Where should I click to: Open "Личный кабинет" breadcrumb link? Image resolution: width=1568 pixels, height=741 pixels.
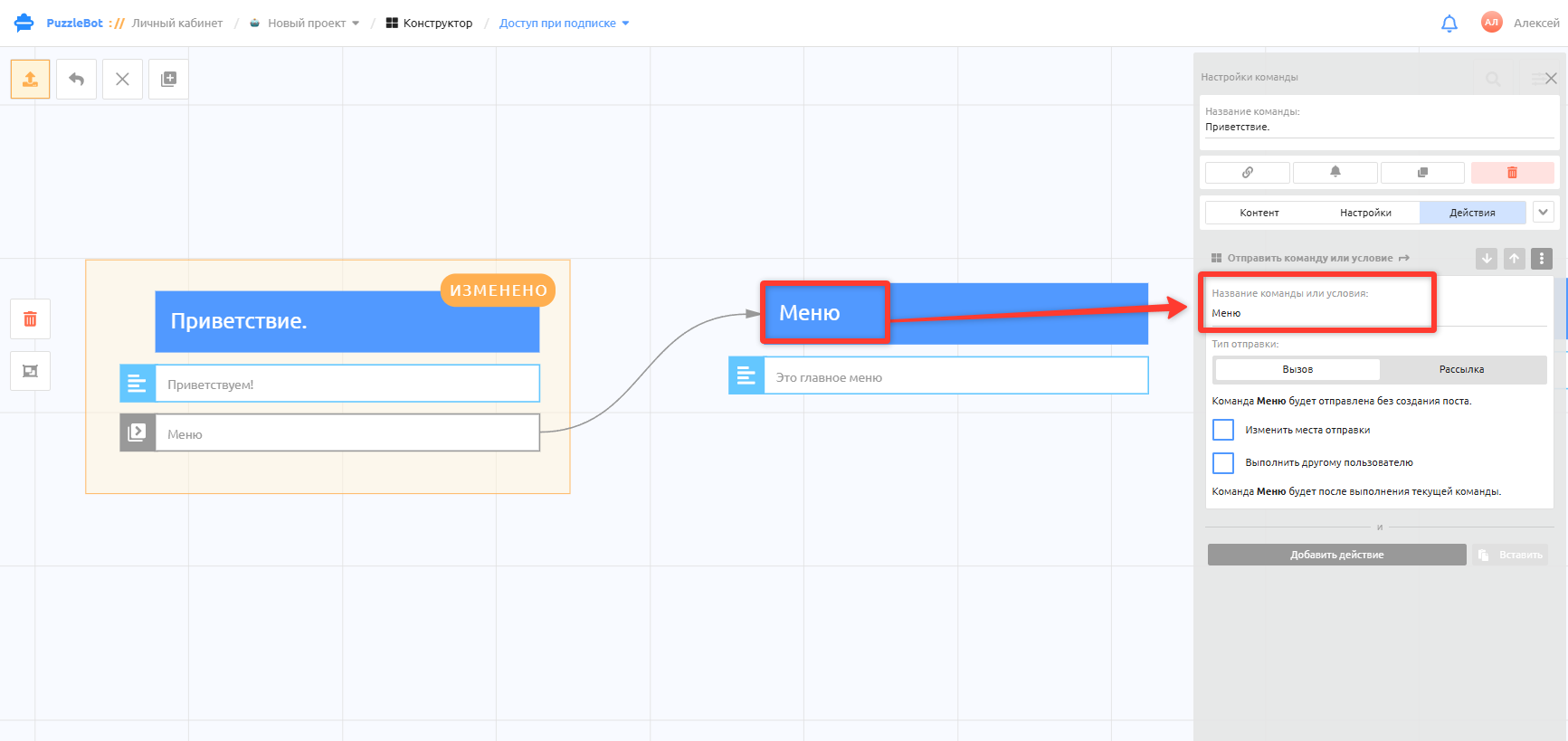(x=177, y=24)
